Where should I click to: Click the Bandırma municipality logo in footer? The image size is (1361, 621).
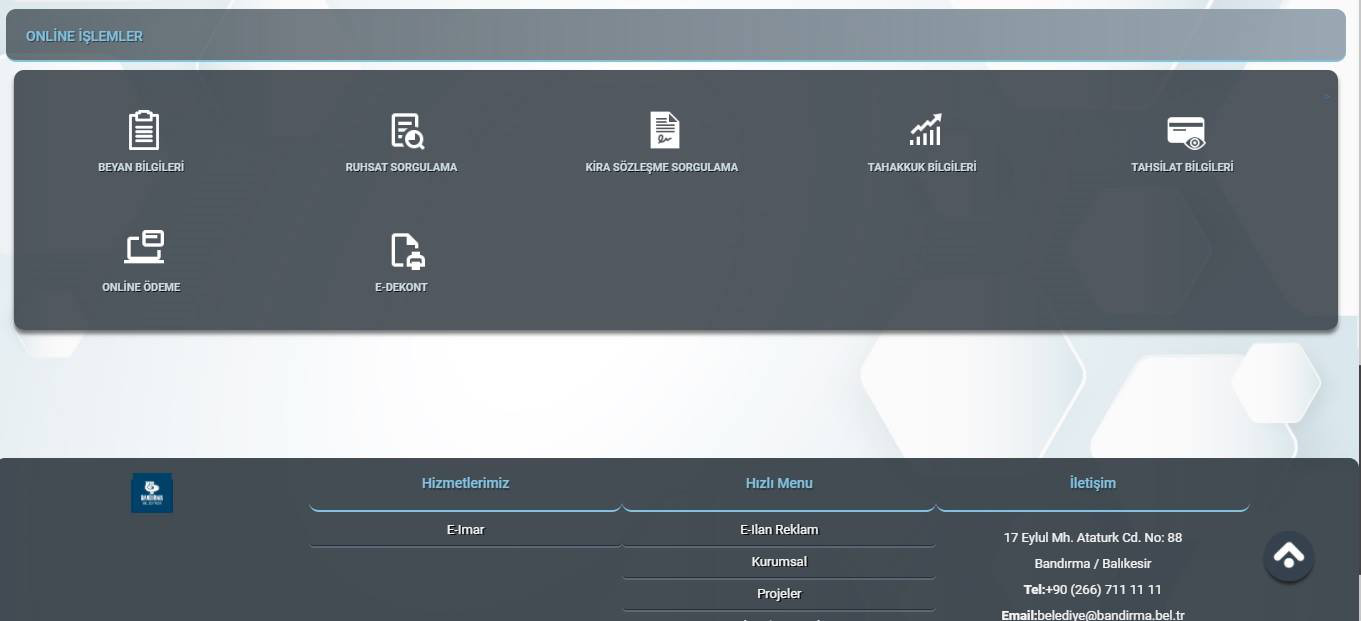(x=152, y=493)
